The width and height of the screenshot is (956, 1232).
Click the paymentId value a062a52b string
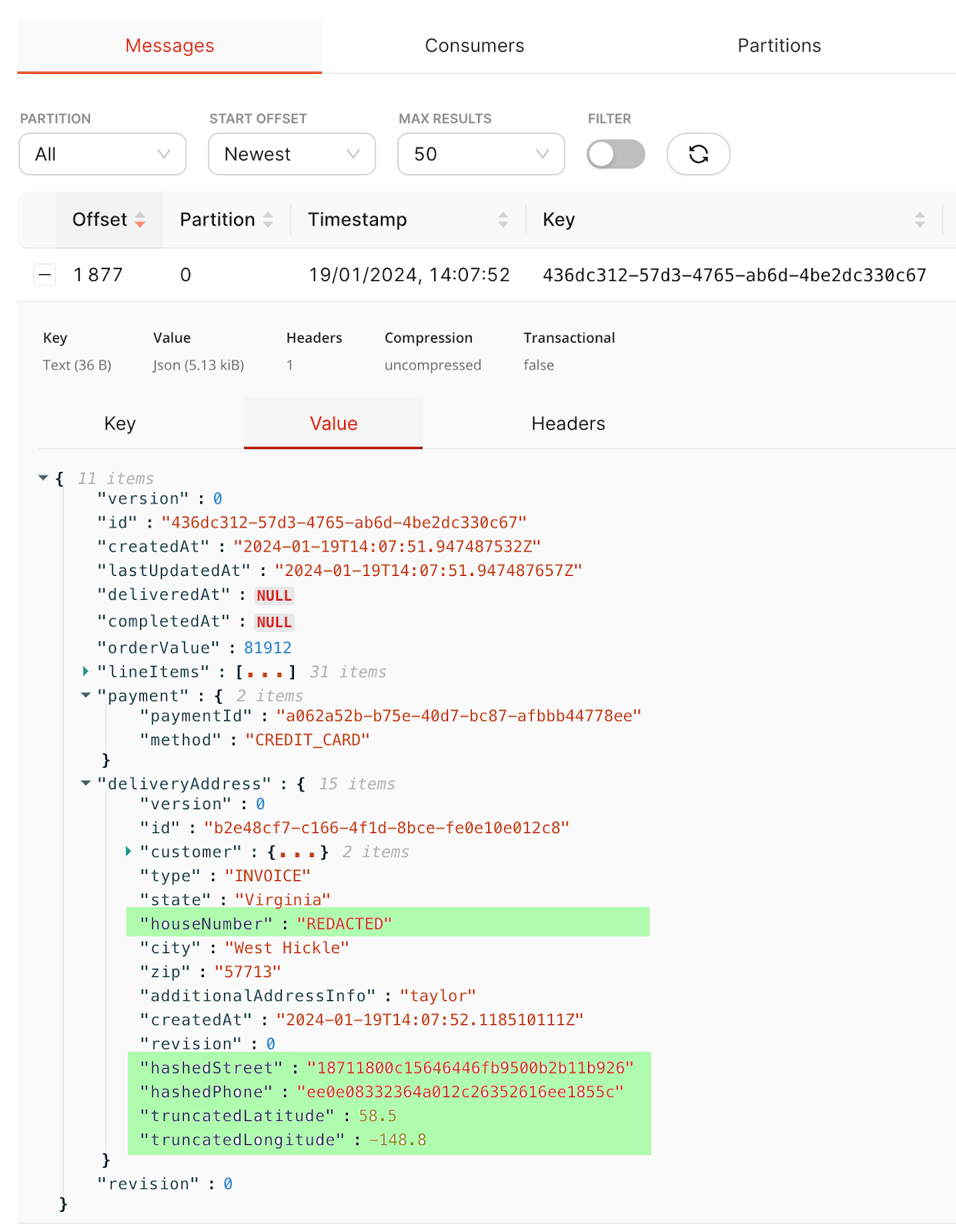pyautogui.click(x=459, y=716)
